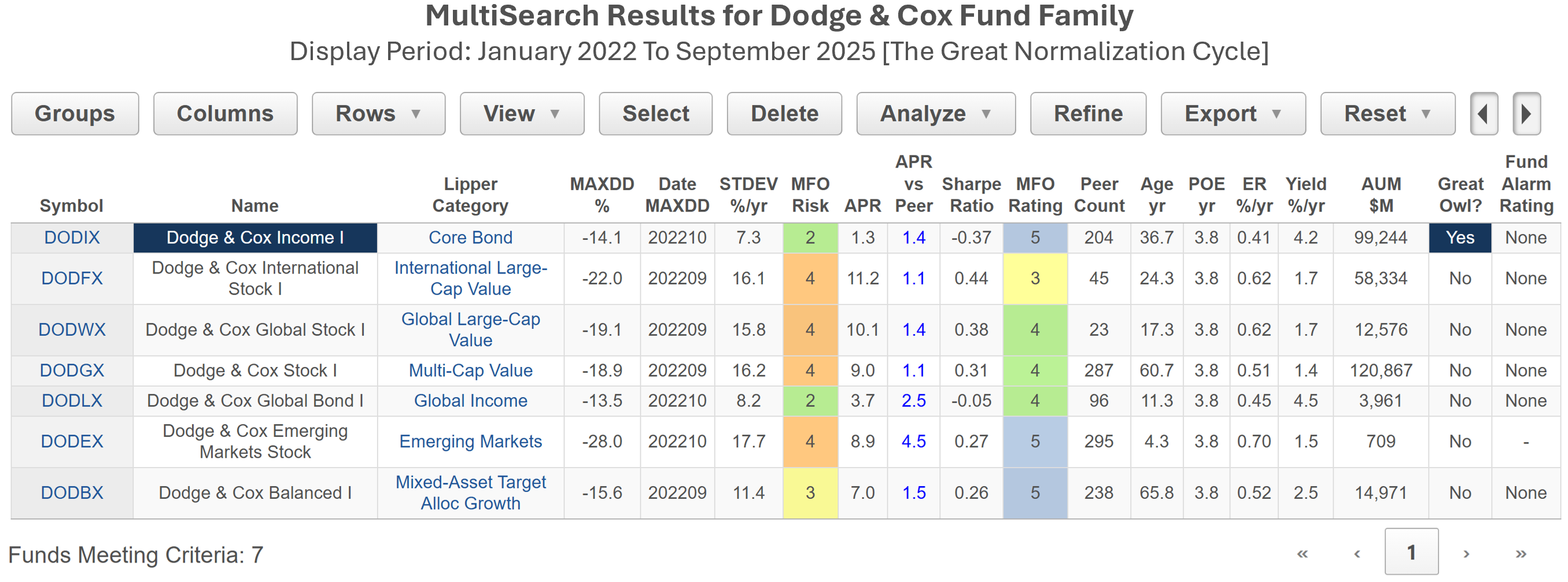
Task: Expand the Export options
Action: [x=1232, y=114]
